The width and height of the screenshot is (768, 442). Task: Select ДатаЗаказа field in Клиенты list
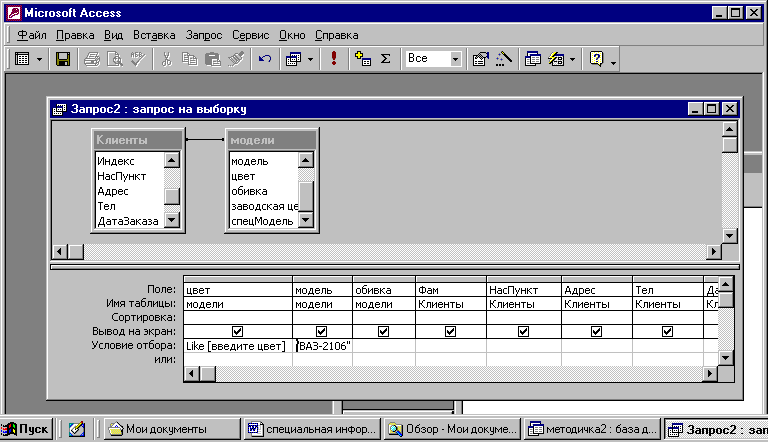[129, 221]
